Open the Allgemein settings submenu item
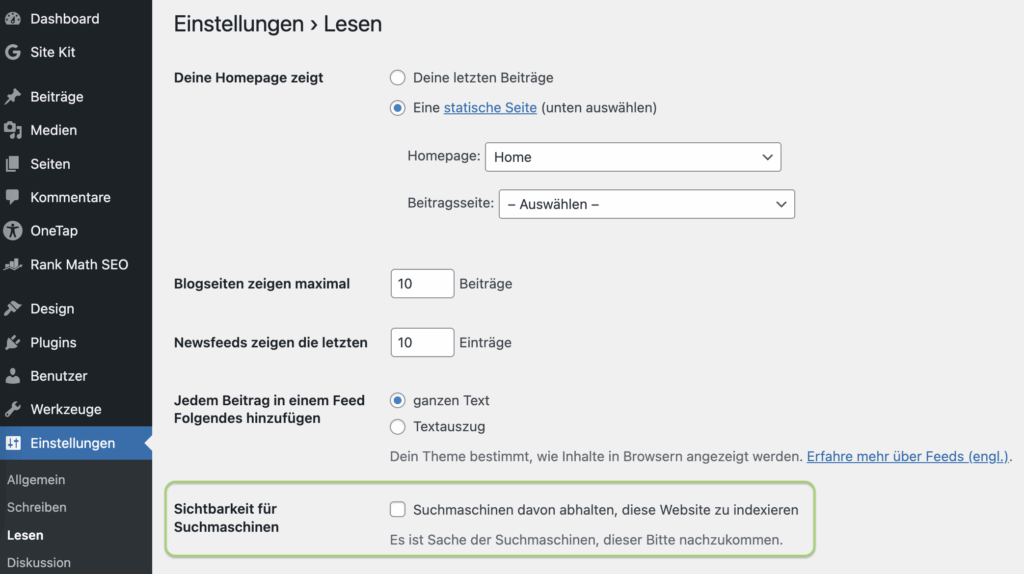This screenshot has width=1024, height=574. tap(36, 480)
